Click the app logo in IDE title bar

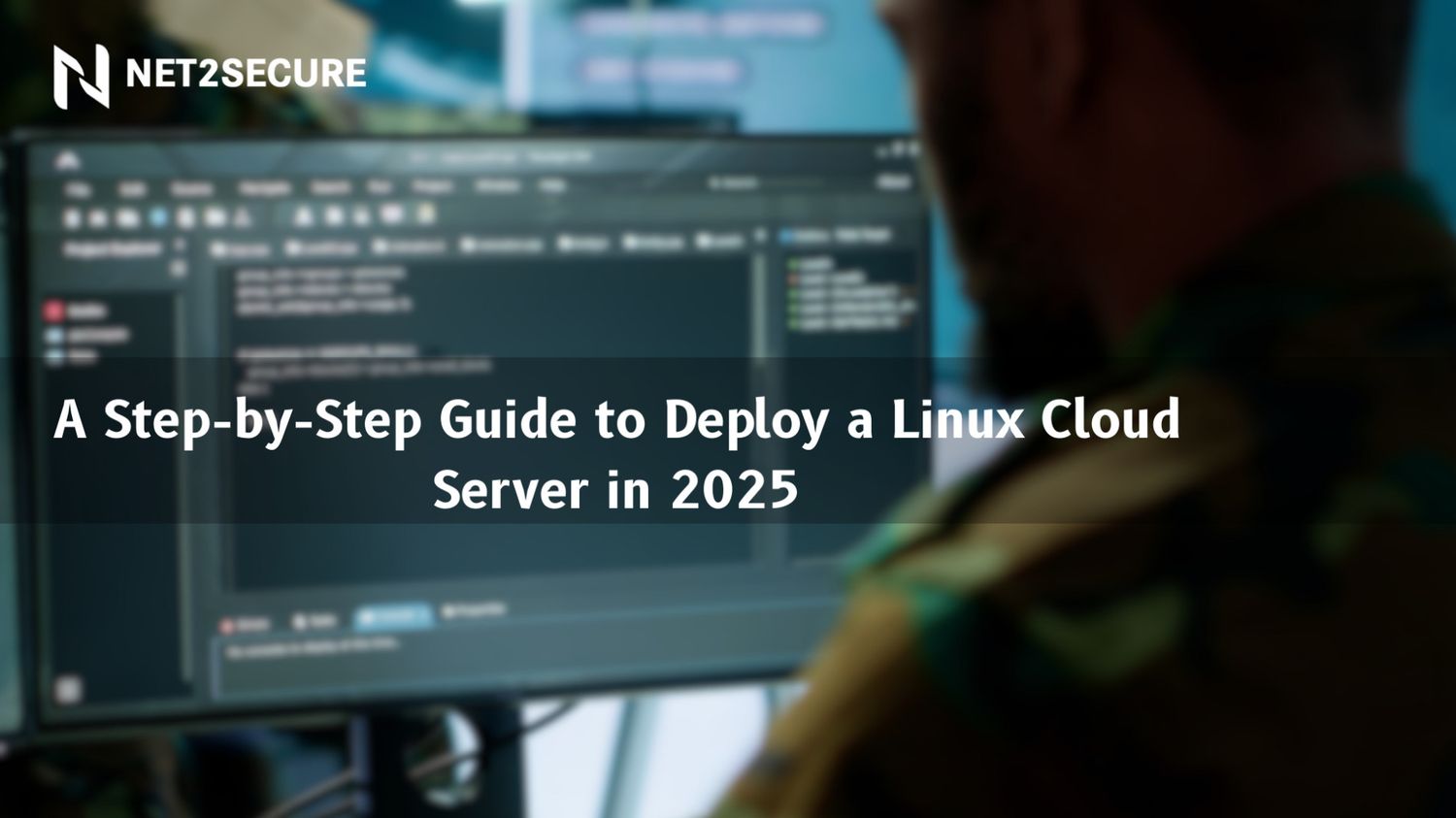(66, 161)
